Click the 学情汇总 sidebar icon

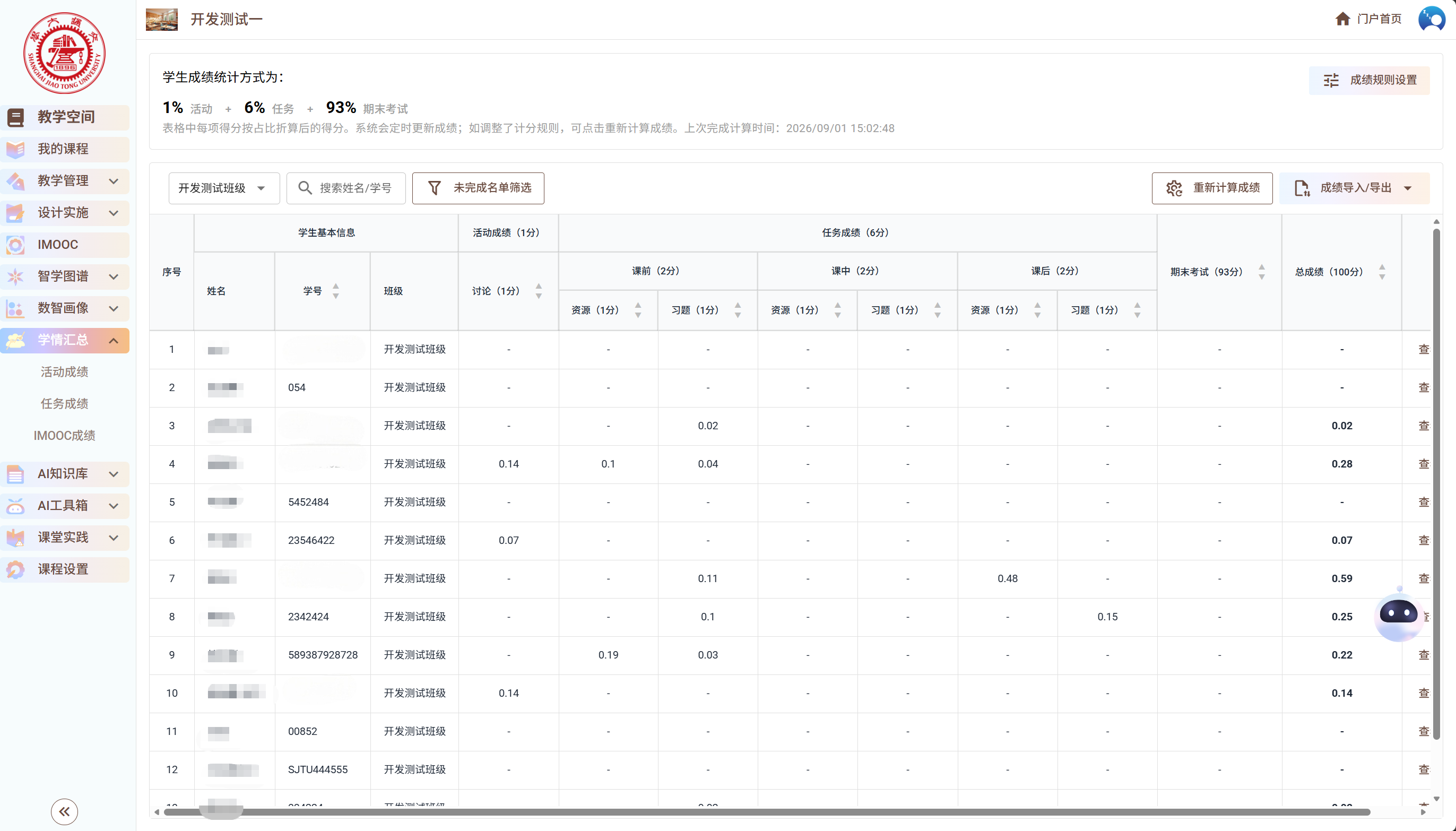point(15,341)
